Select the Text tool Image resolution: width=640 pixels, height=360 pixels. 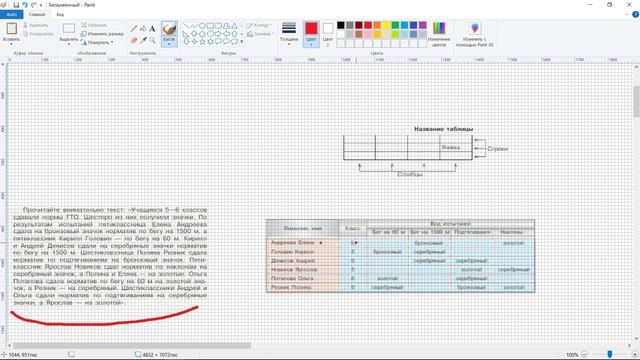click(152, 29)
